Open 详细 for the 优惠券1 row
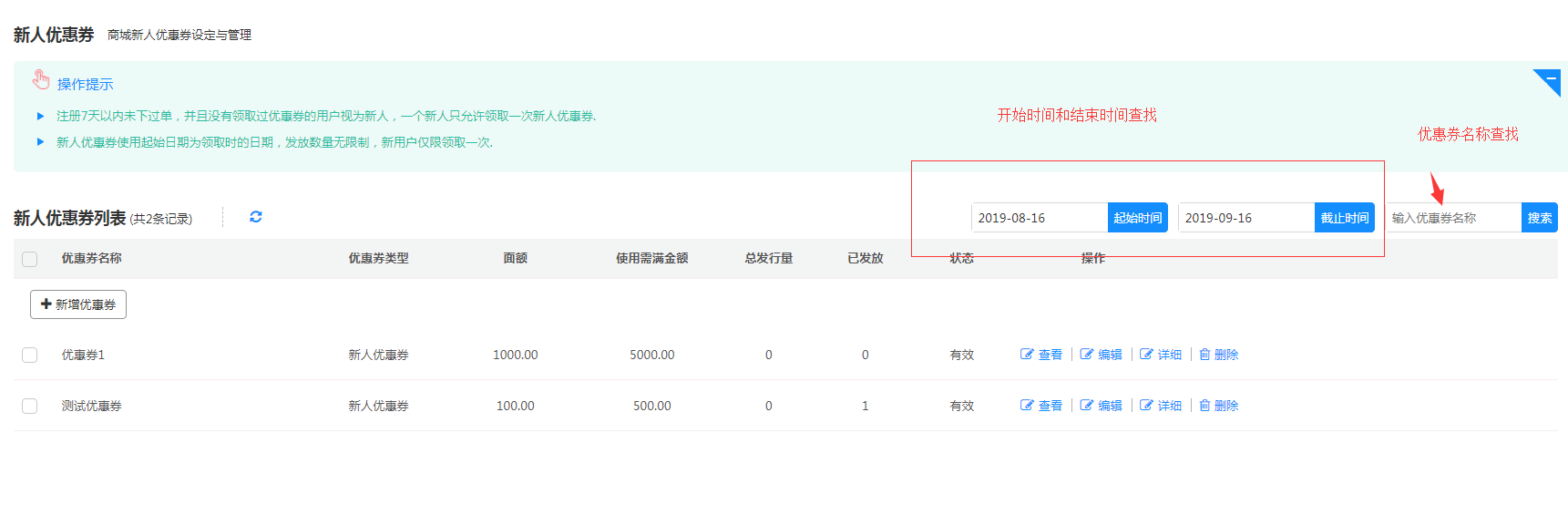The width and height of the screenshot is (1568, 505). tap(1161, 355)
